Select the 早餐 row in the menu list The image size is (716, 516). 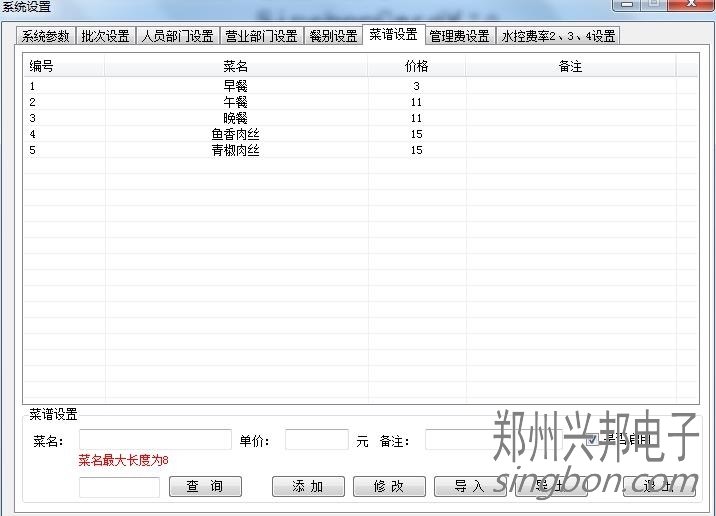pos(235,86)
